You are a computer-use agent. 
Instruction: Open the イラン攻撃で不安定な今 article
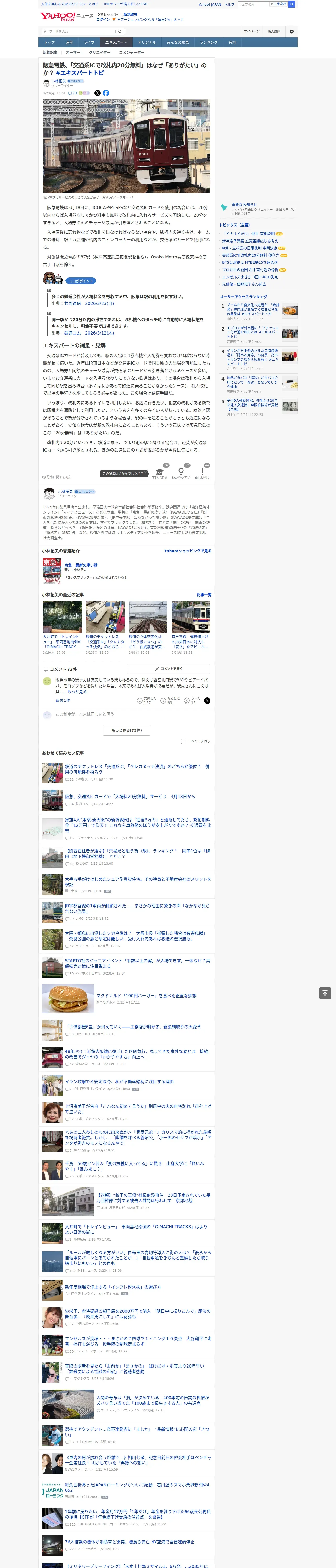coord(120,1082)
